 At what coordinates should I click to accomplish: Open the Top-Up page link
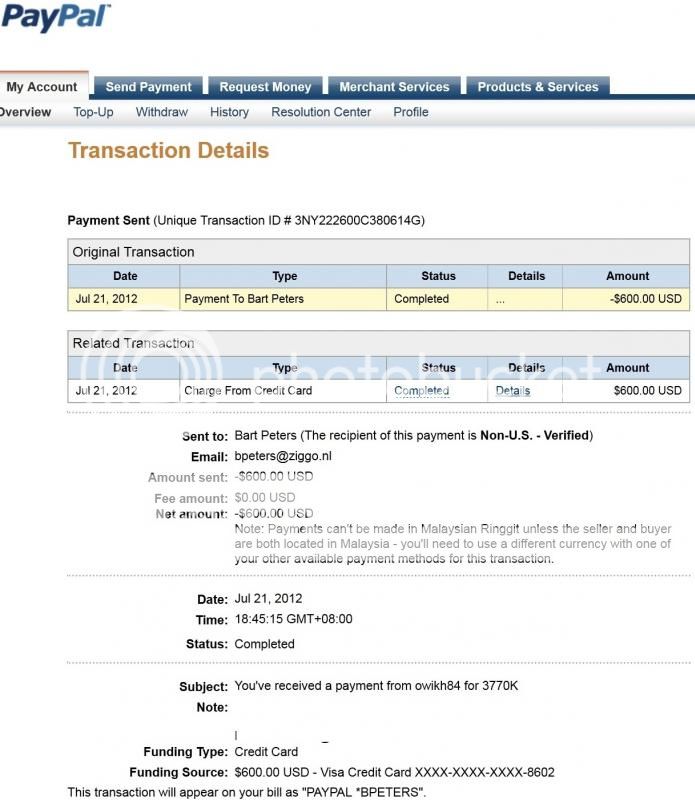(93, 112)
